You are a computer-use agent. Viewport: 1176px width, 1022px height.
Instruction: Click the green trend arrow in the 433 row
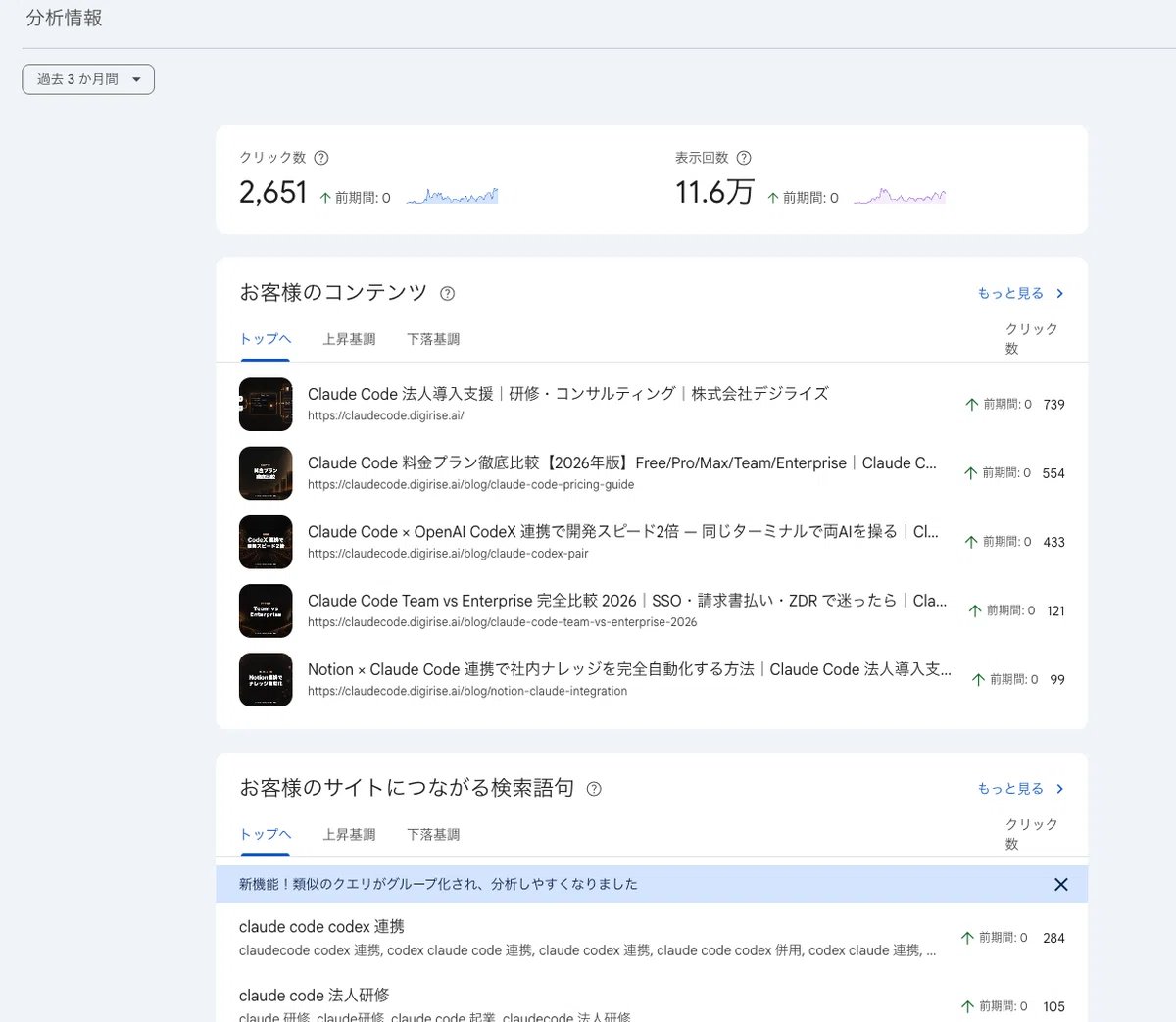971,542
